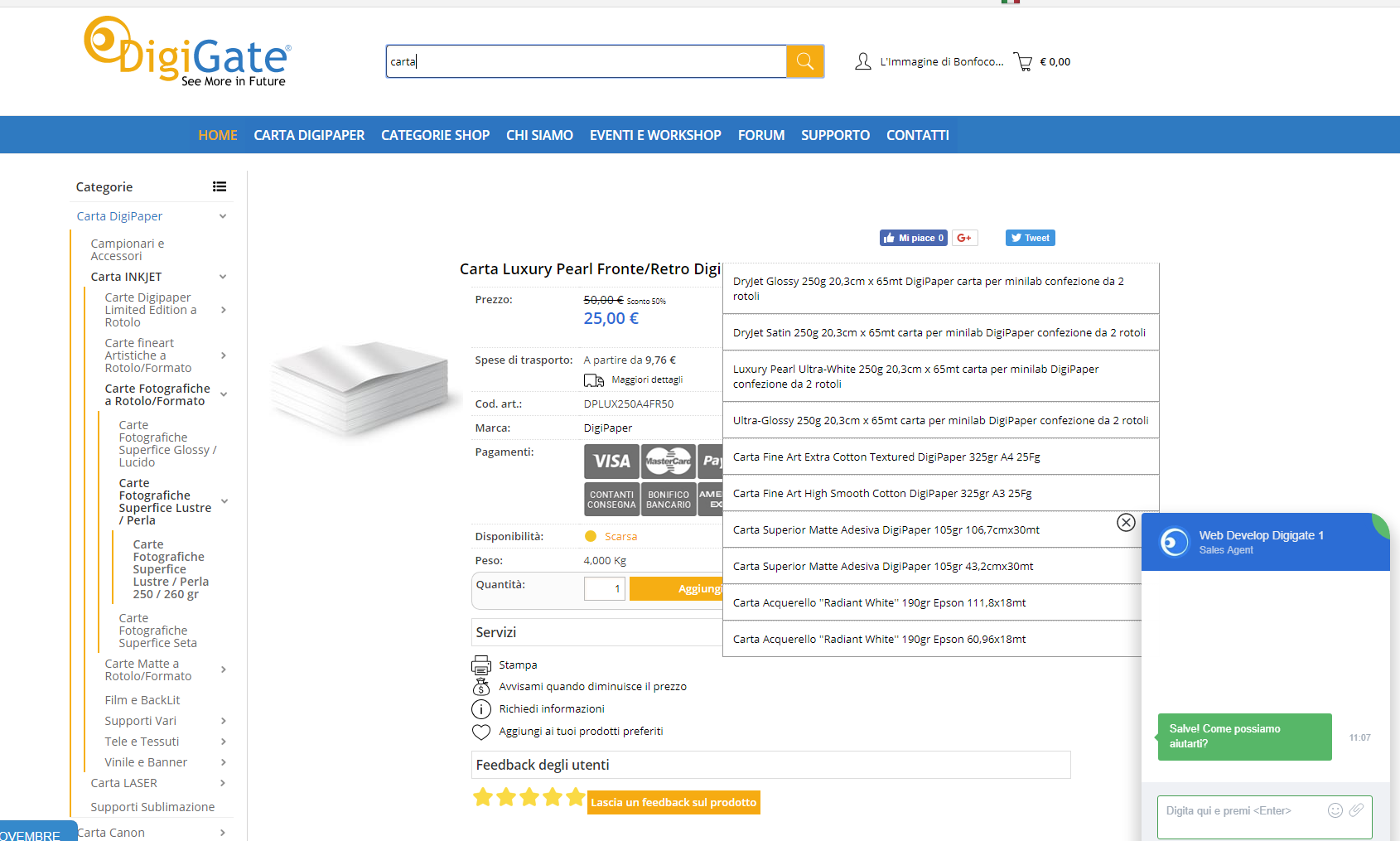The width and height of the screenshot is (1400, 841).
Task: Select suggestion Carta Fine Art Extra Cotton Textured
Action: tap(940, 457)
